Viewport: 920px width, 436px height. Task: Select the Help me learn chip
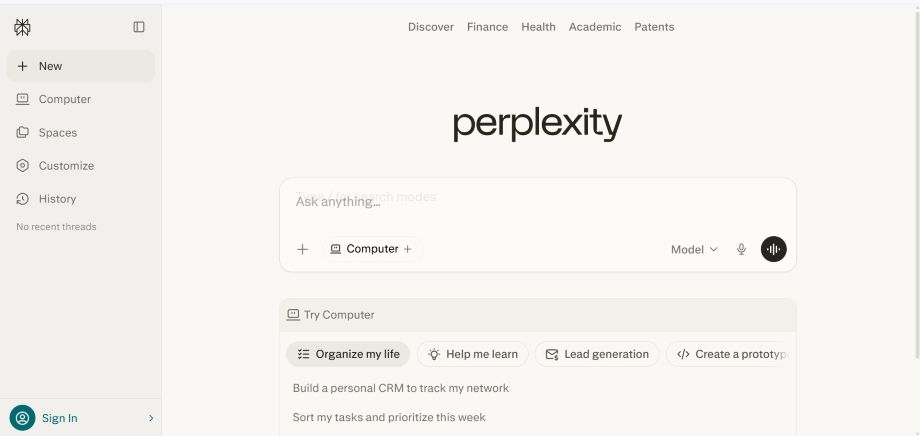point(472,354)
